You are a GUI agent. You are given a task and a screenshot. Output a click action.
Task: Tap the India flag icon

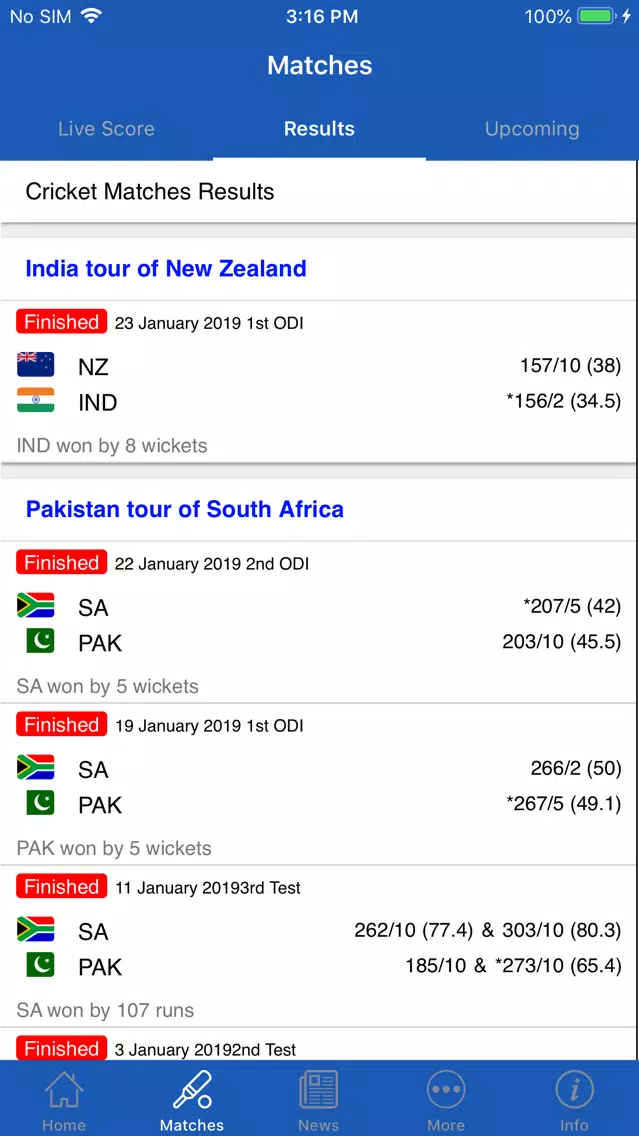click(x=36, y=400)
